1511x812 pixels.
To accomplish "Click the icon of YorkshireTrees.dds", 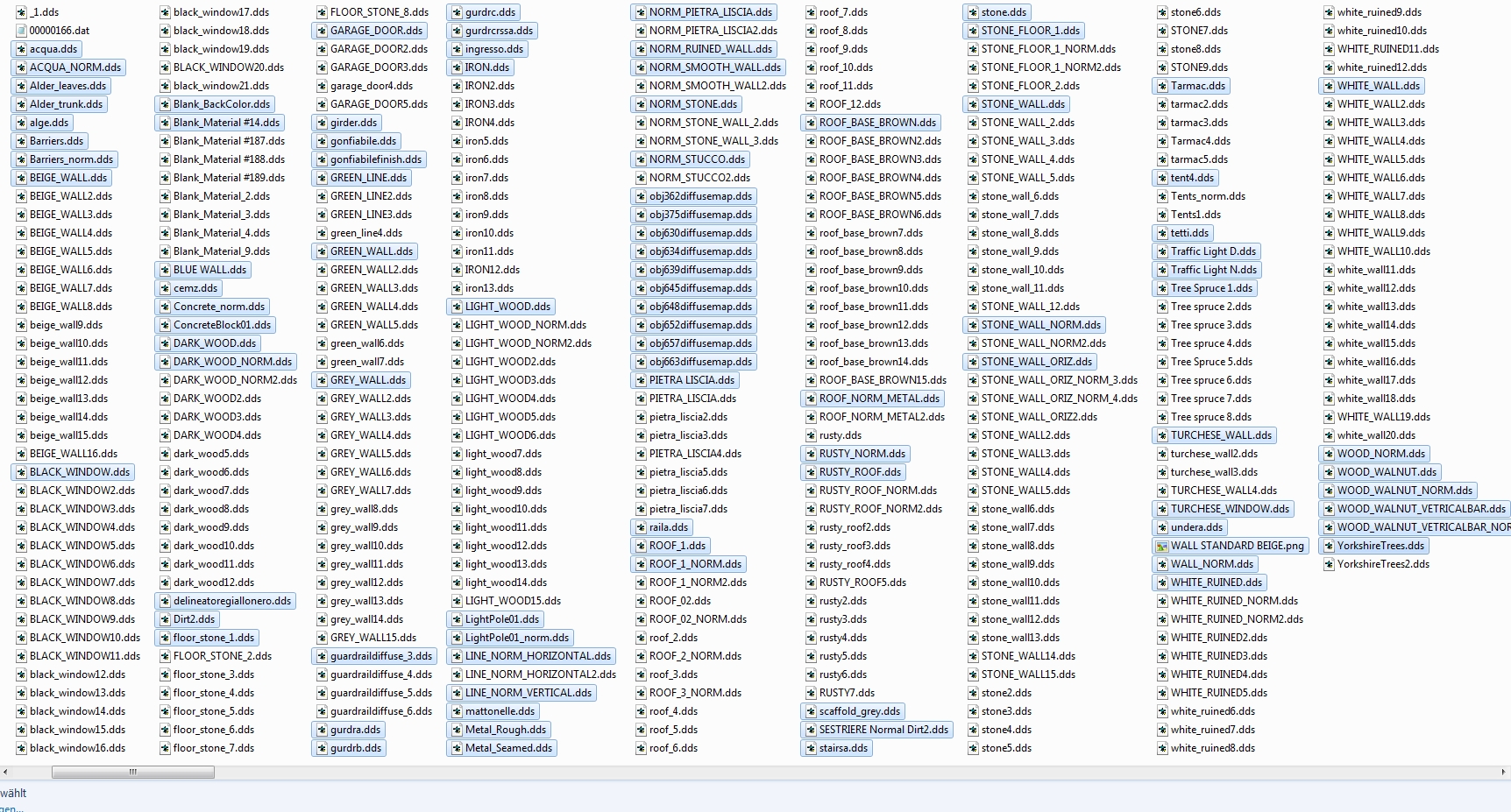I will click(1329, 546).
